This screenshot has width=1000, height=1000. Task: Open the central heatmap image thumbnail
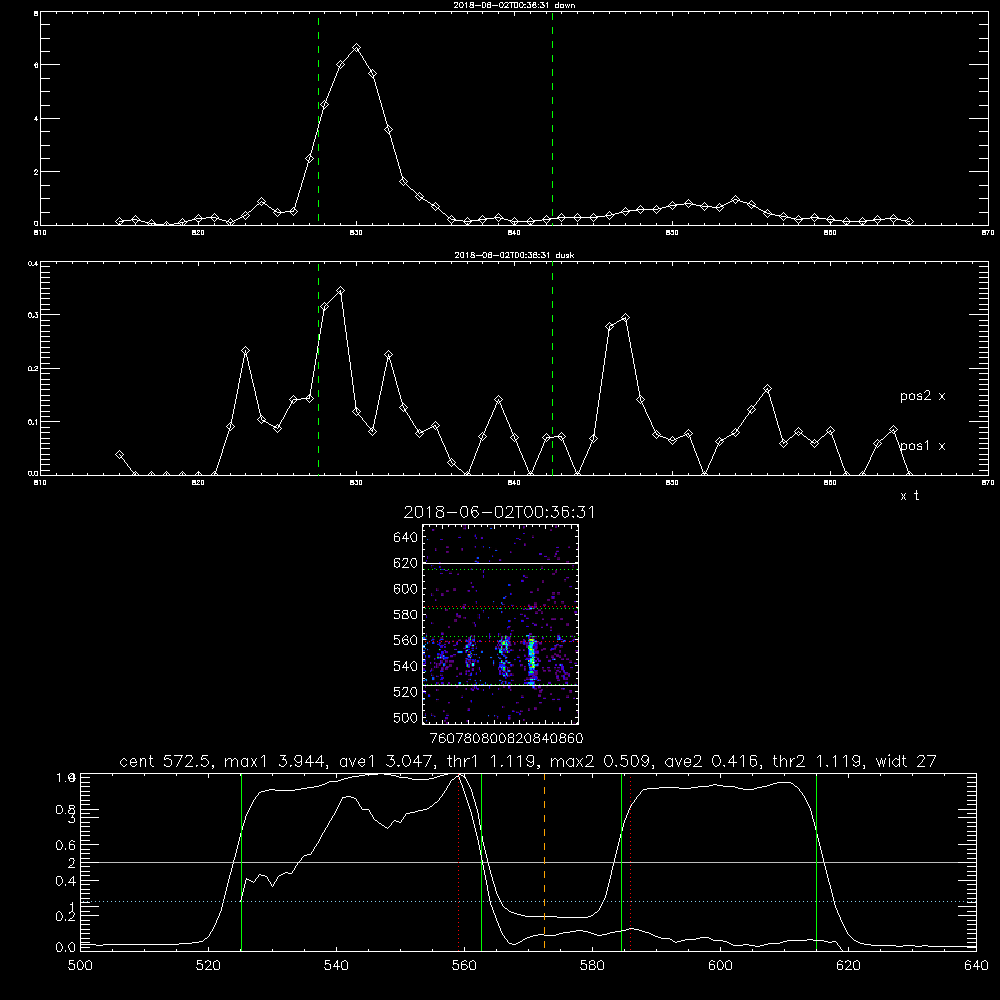coord(500,624)
